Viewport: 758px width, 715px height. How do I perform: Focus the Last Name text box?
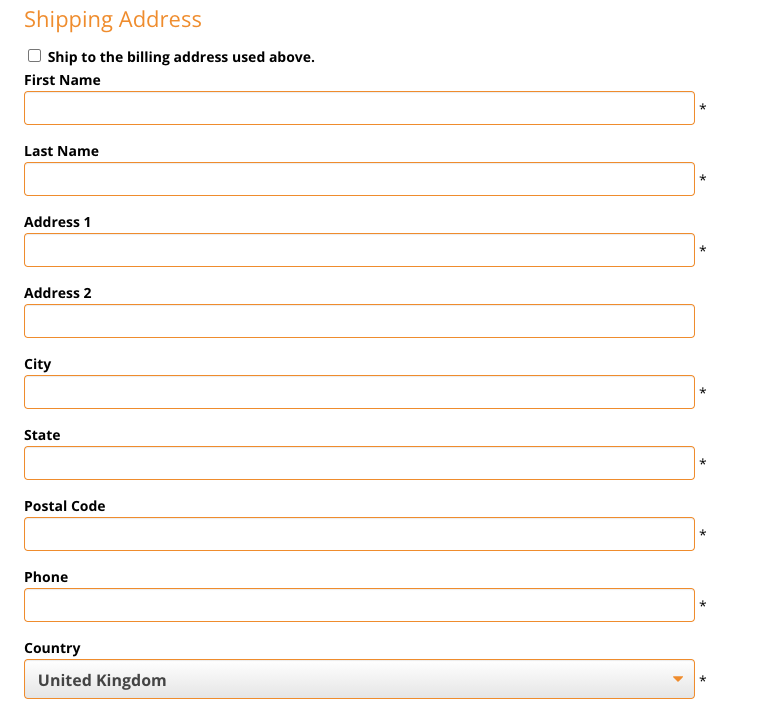(x=359, y=179)
